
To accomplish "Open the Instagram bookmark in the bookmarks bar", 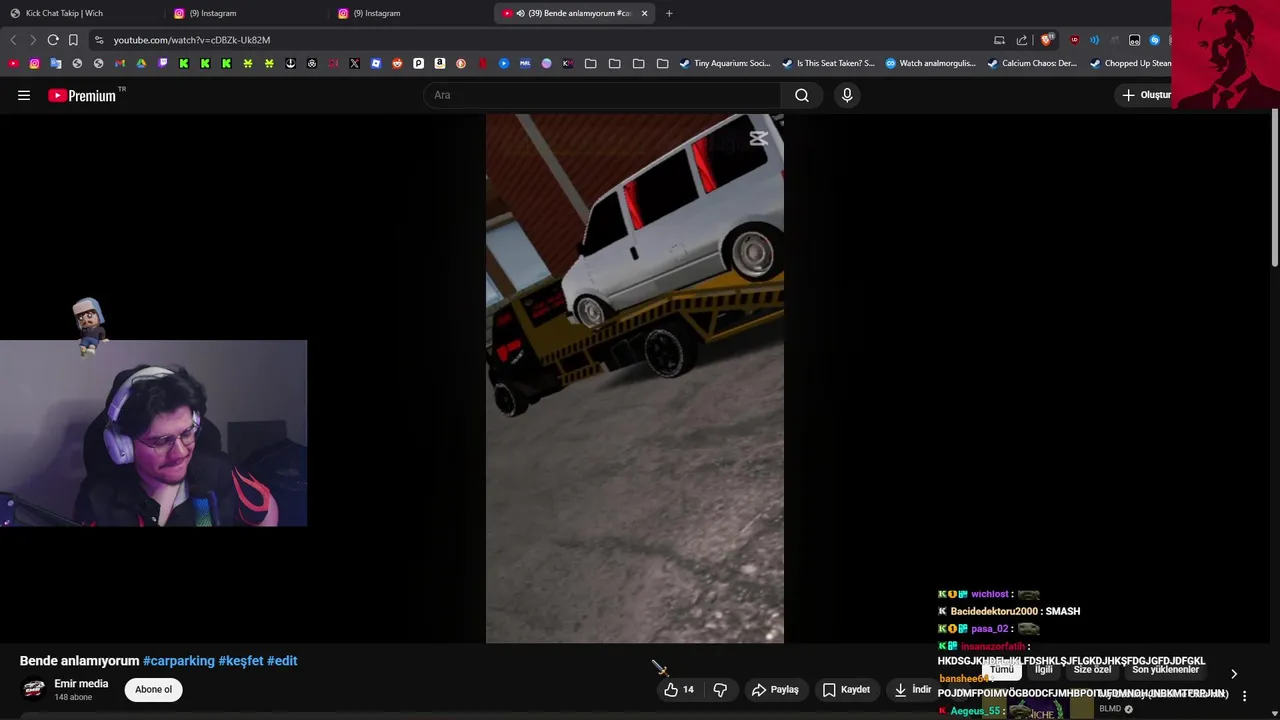I will point(34,63).
